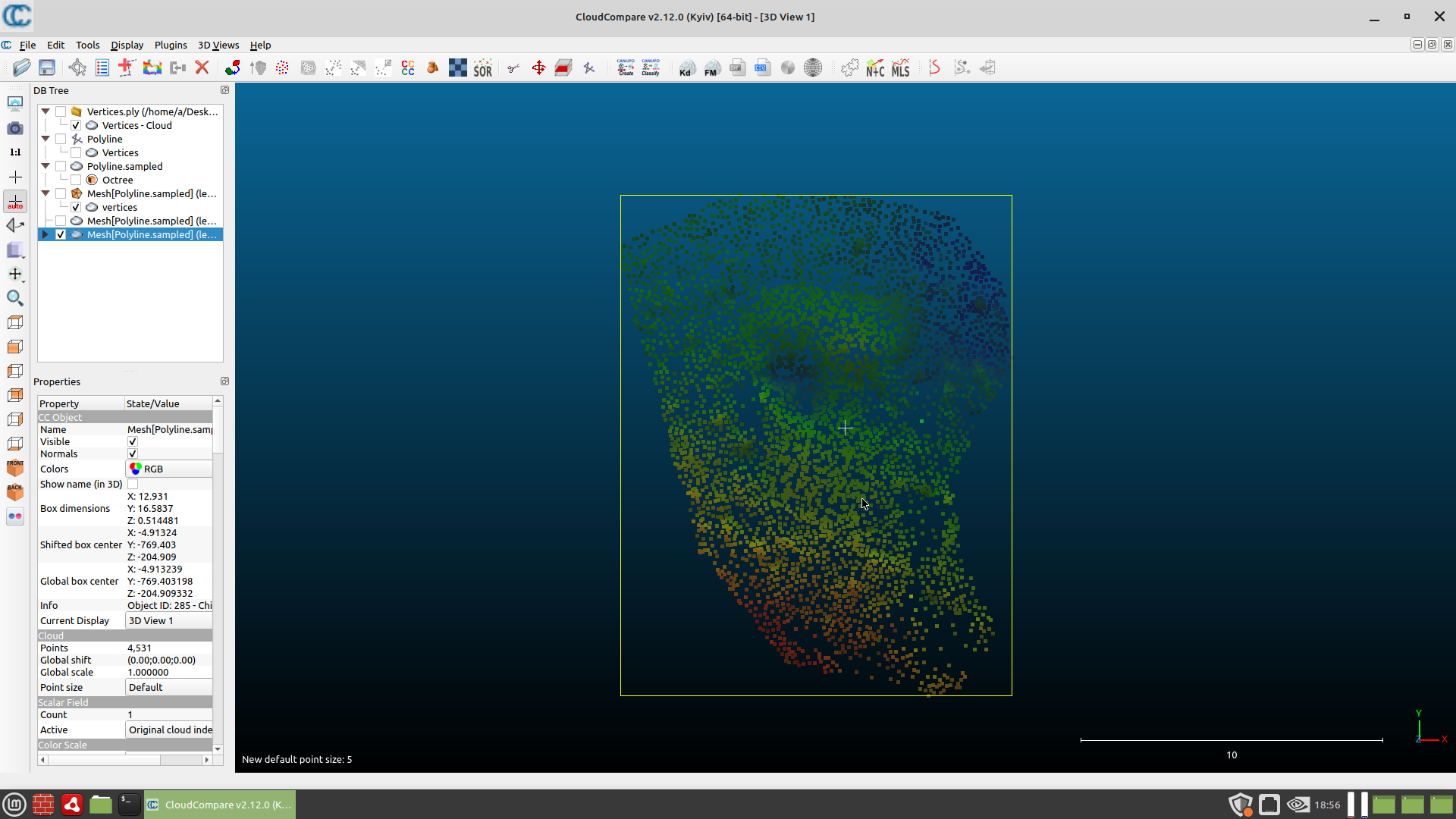Open the terminal in taskbar
The width and height of the screenshot is (1456, 819).
pyautogui.click(x=129, y=805)
